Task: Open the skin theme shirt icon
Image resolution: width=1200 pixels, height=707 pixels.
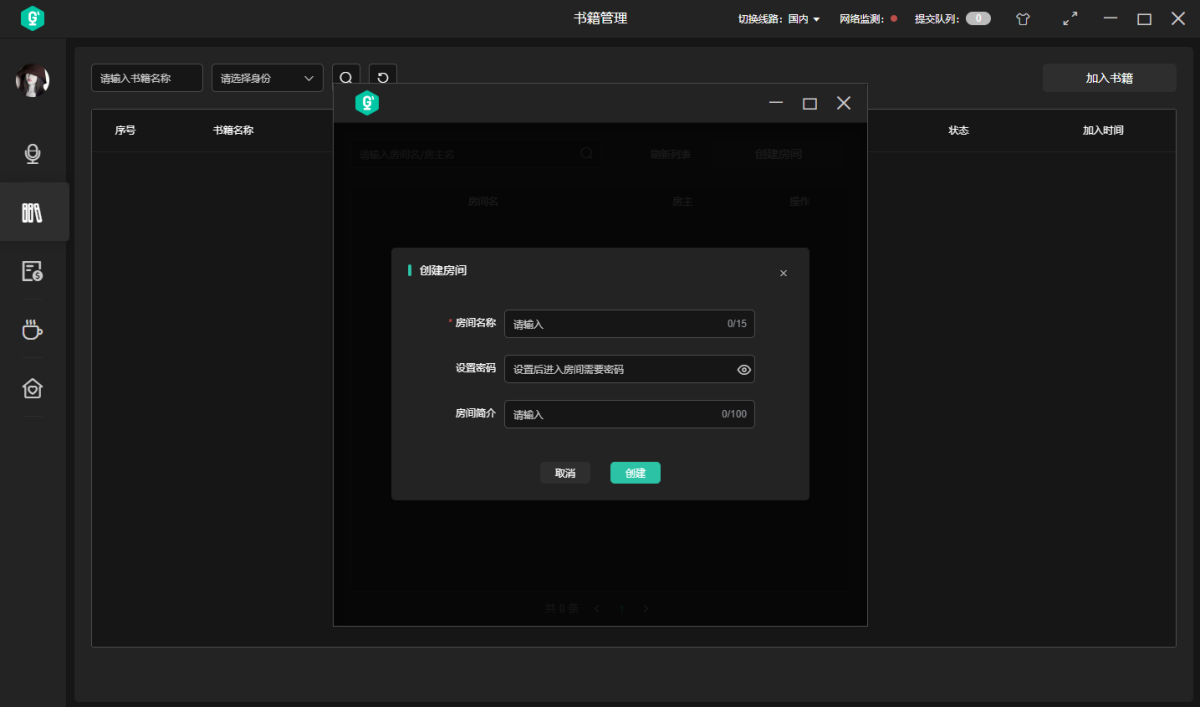Action: coord(1022,19)
